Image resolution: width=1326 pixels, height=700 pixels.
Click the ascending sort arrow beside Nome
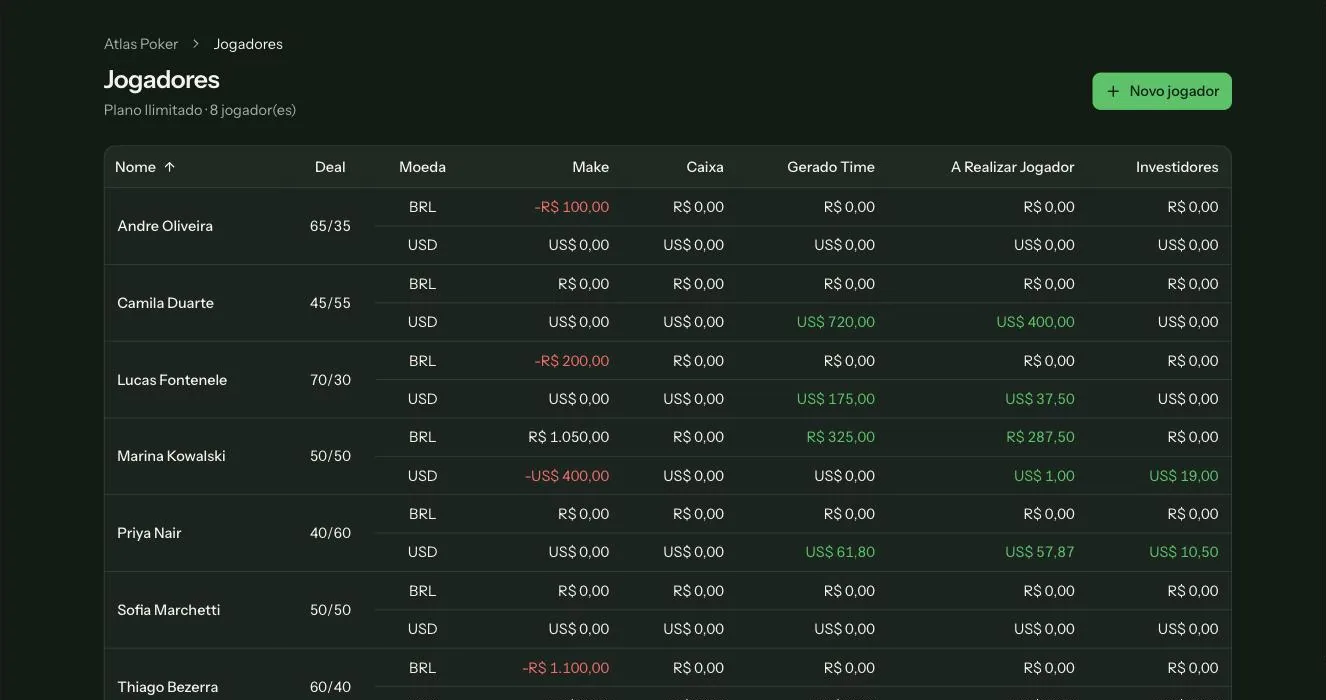(x=169, y=167)
